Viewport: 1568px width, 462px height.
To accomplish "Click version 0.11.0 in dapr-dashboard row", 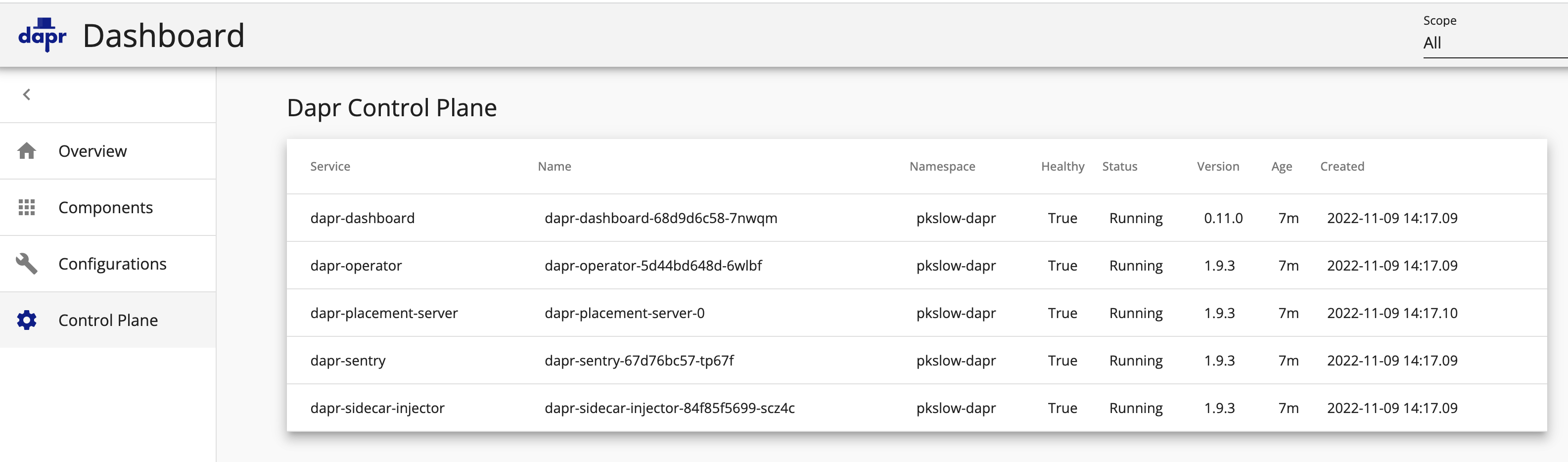I will (1223, 218).
